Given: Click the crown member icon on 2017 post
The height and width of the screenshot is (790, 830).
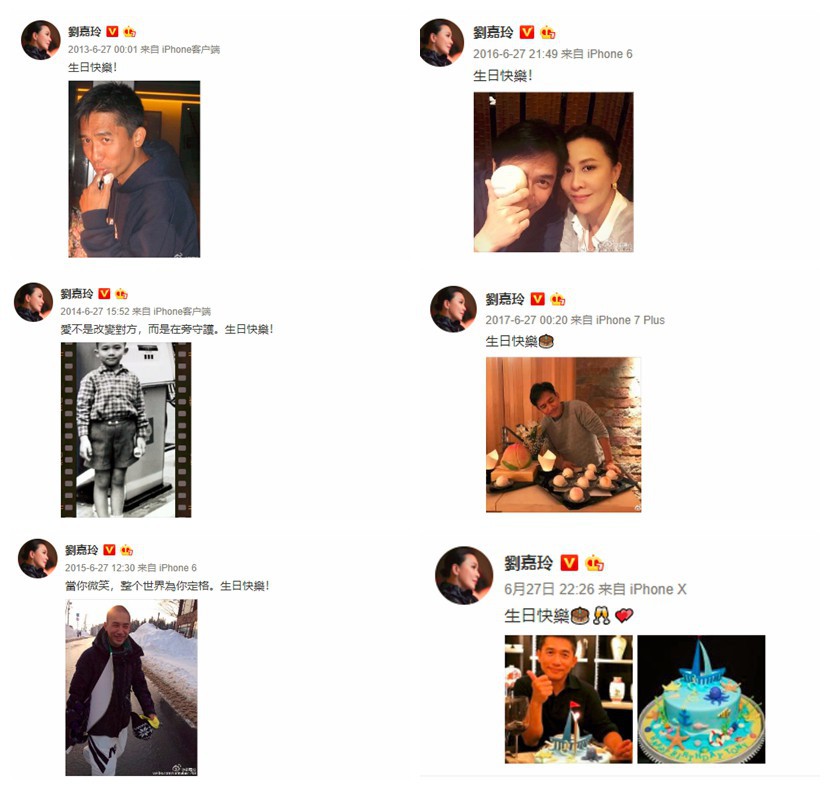Looking at the screenshot, I should tap(557, 299).
